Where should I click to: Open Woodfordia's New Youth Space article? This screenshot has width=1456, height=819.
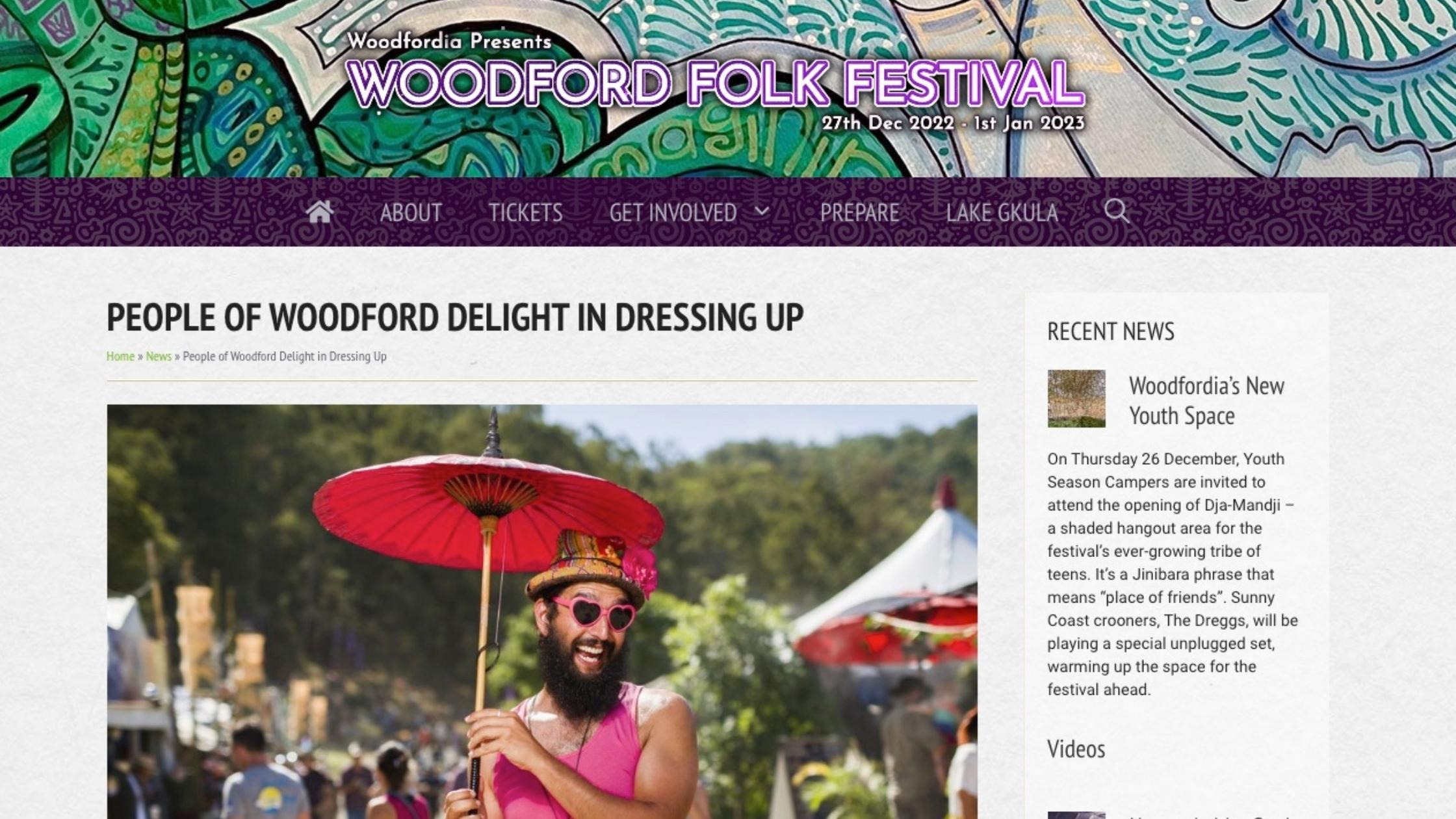click(x=1206, y=400)
